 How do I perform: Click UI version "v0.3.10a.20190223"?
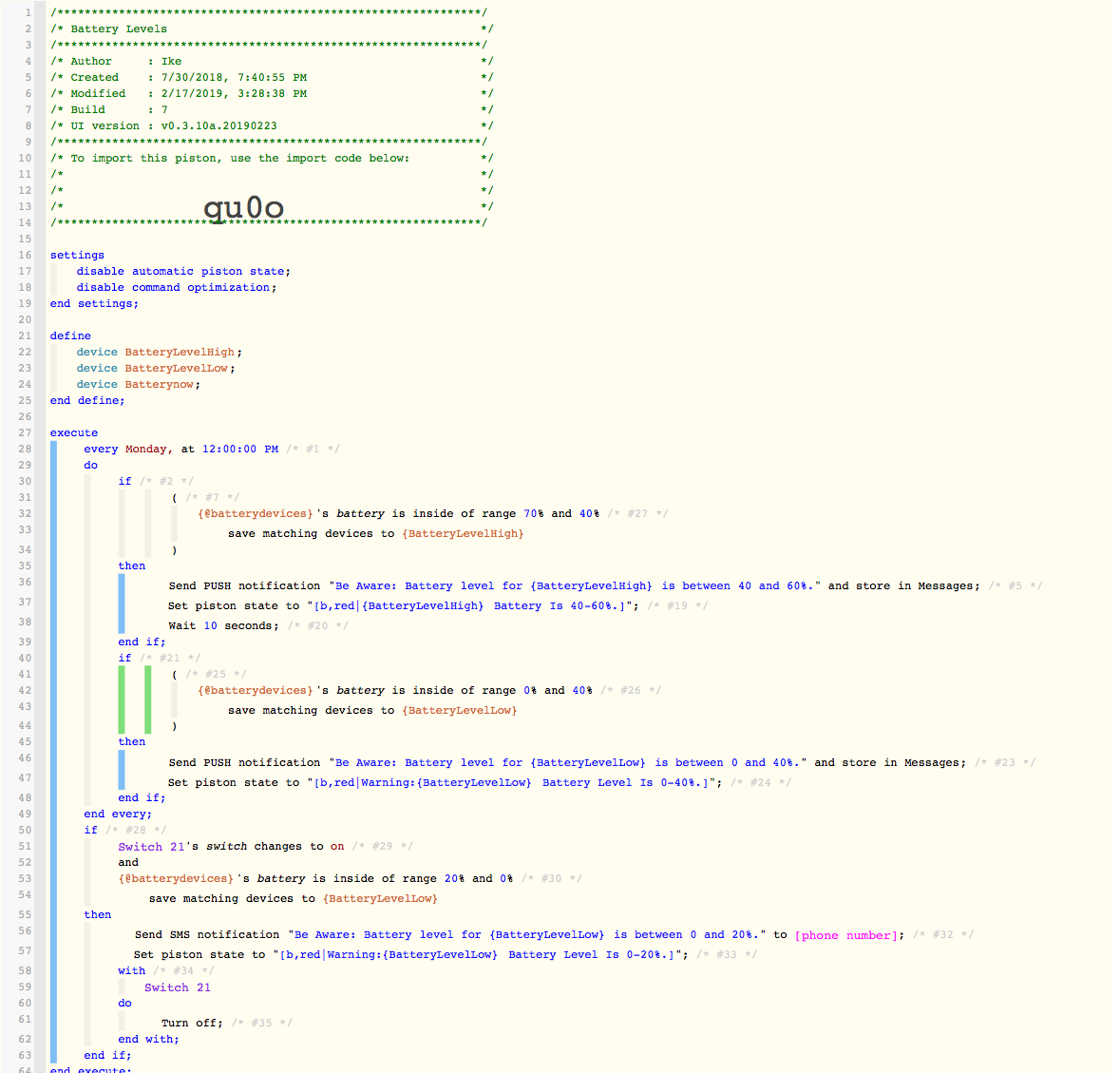coord(218,125)
